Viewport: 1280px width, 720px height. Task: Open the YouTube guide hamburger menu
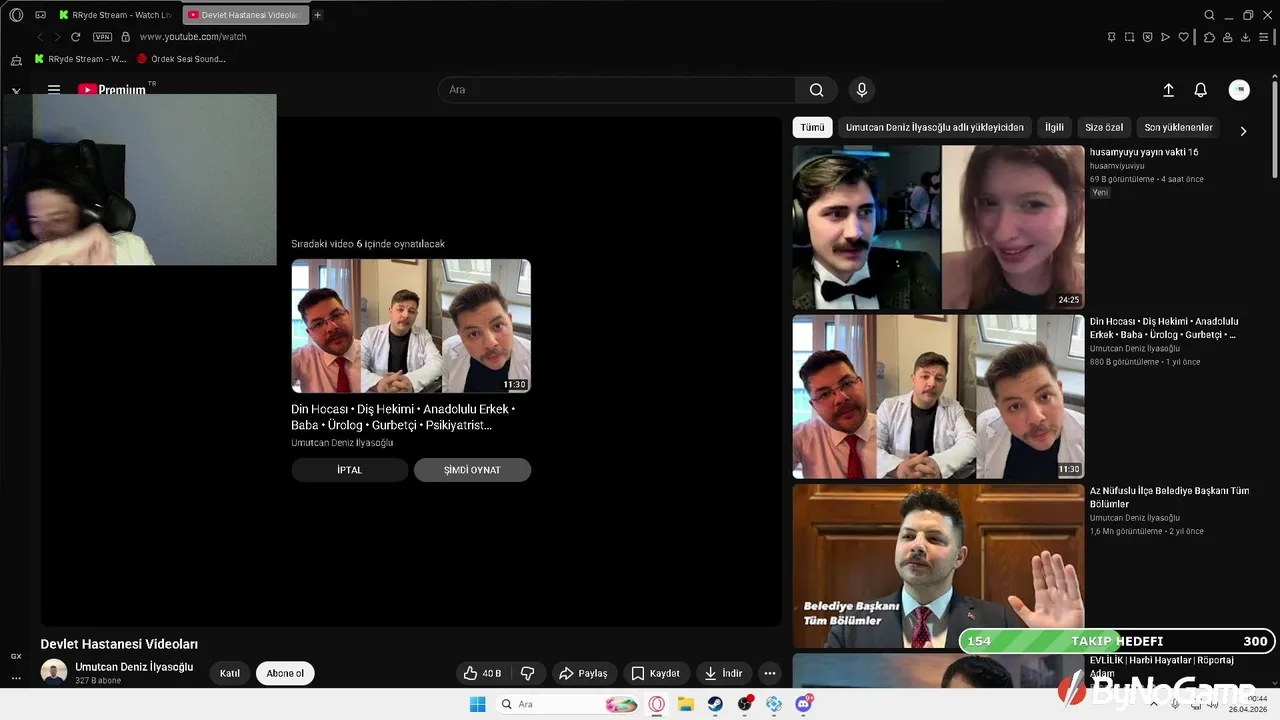[x=54, y=89]
